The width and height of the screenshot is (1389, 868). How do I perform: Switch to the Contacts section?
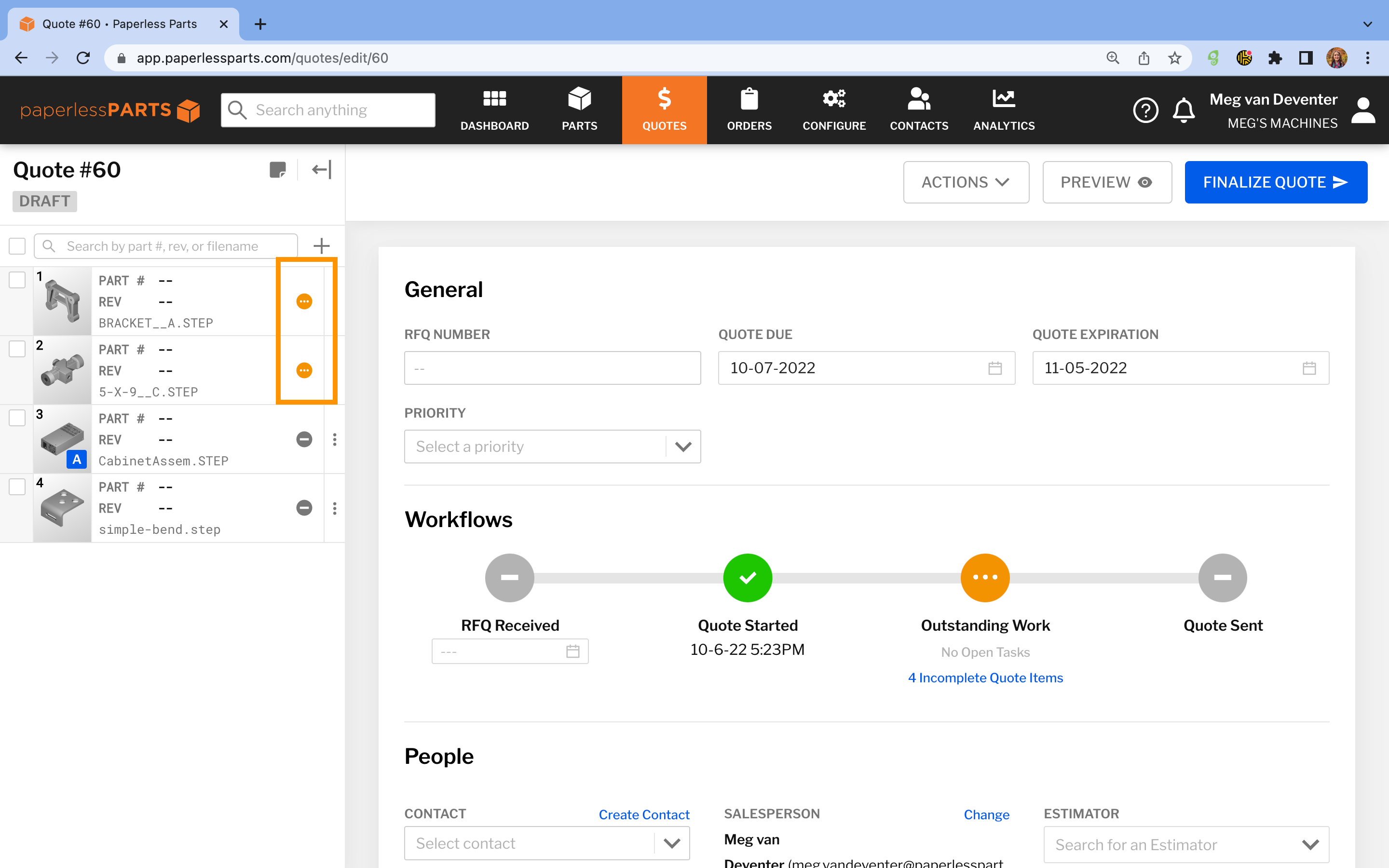click(919, 109)
